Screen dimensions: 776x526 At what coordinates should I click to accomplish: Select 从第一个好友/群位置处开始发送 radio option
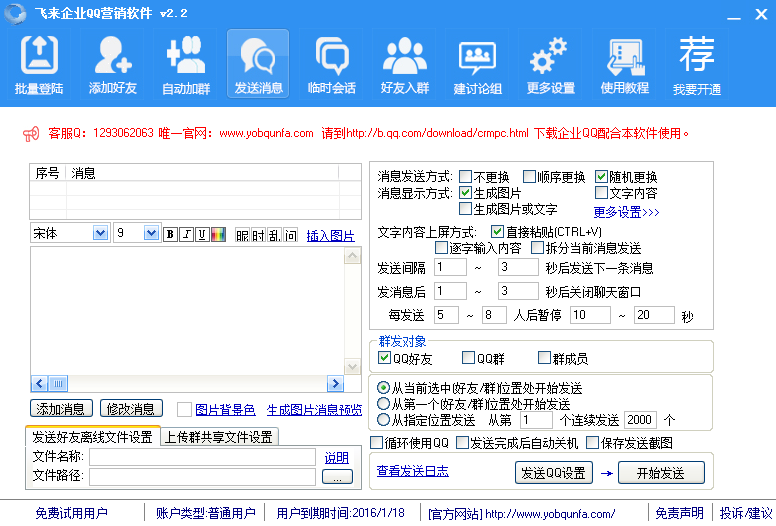[384, 404]
